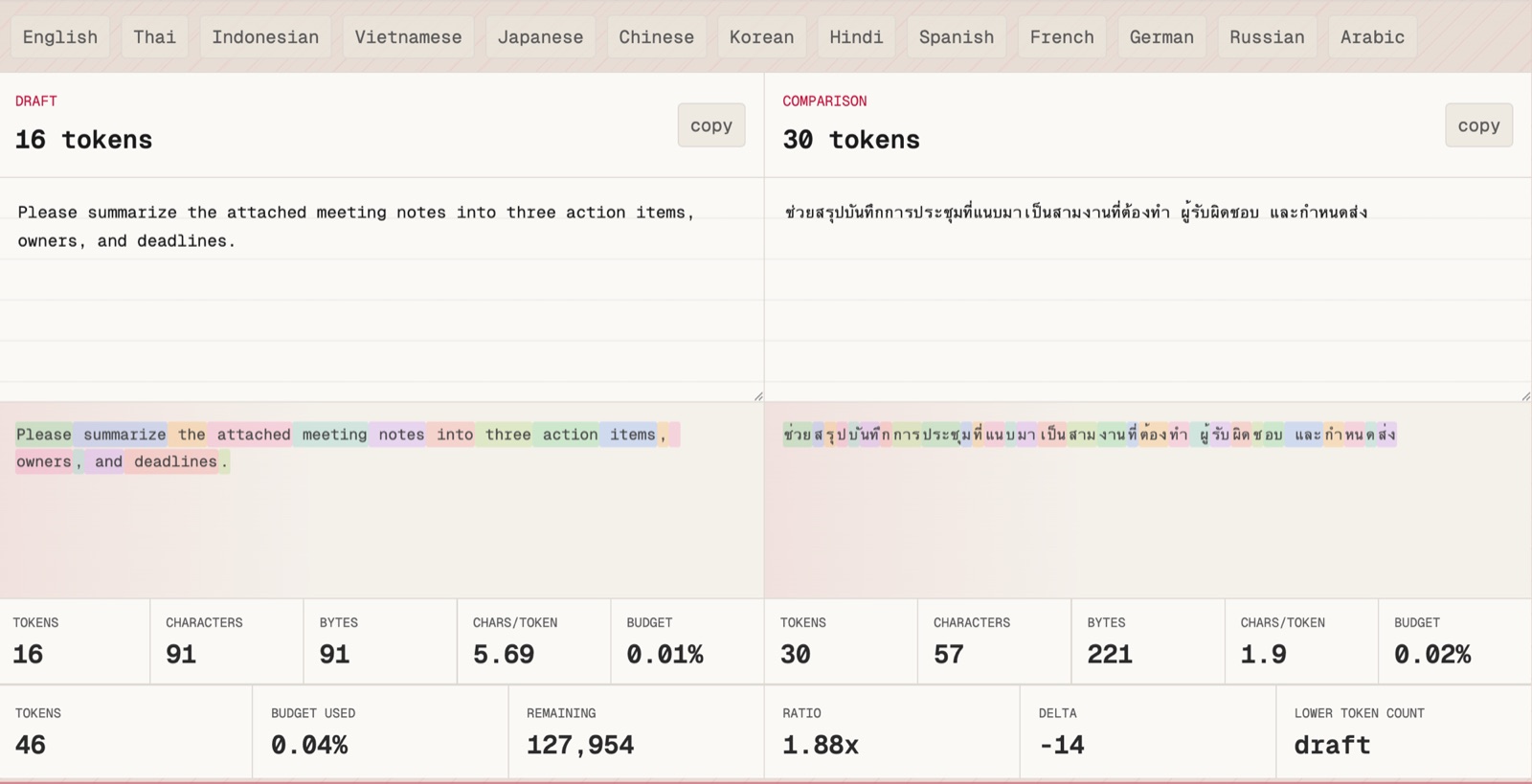Screen dimensions: 1532x784
Task: Choose Vietnamese from the language row
Action: [x=408, y=37]
